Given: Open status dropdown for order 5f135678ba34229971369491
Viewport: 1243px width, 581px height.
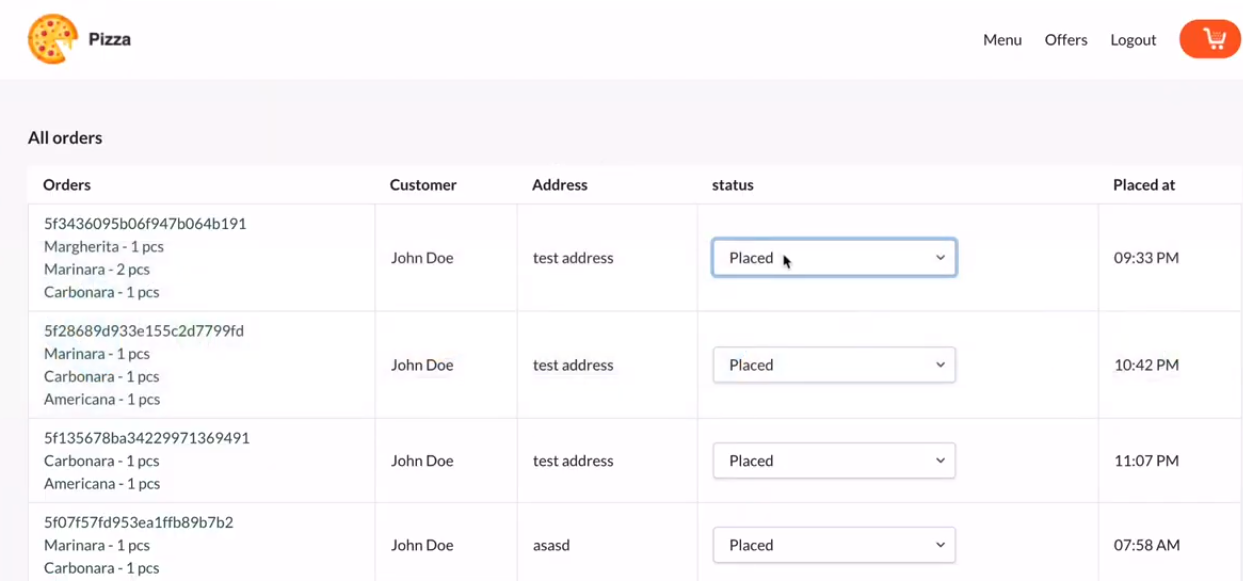Looking at the screenshot, I should coord(834,461).
